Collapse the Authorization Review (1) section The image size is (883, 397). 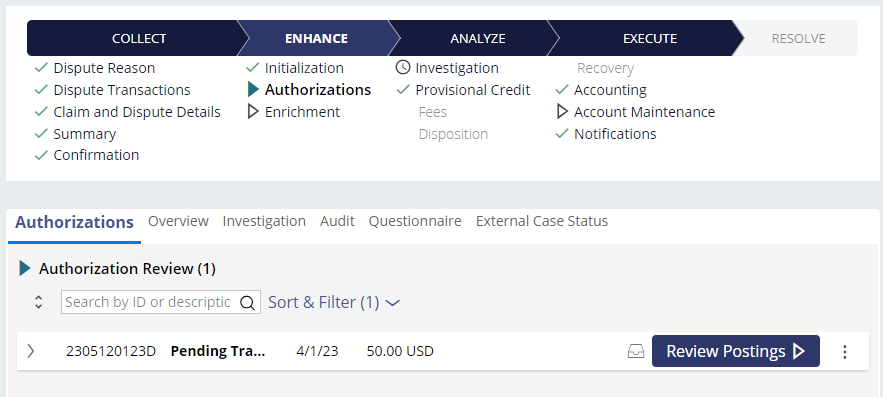tap(25, 269)
